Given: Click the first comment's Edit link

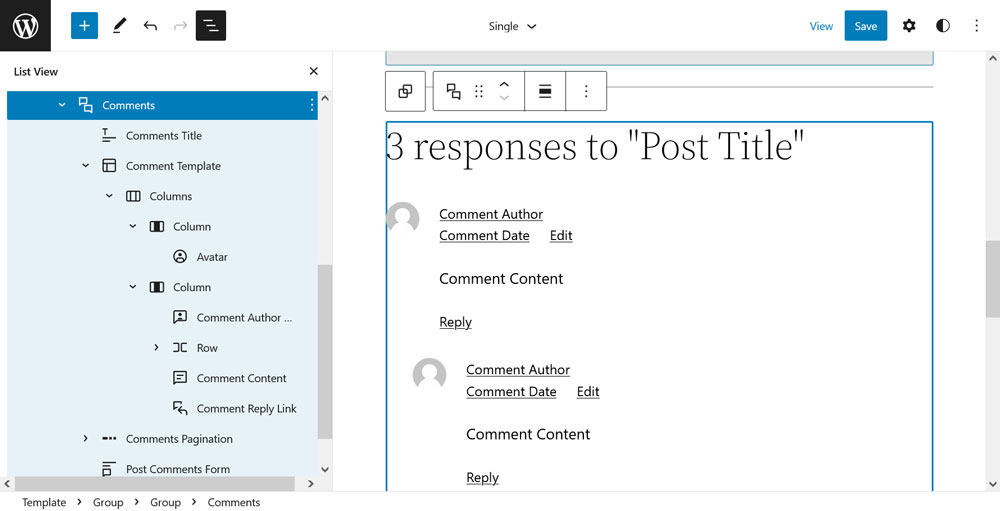Looking at the screenshot, I should (561, 235).
